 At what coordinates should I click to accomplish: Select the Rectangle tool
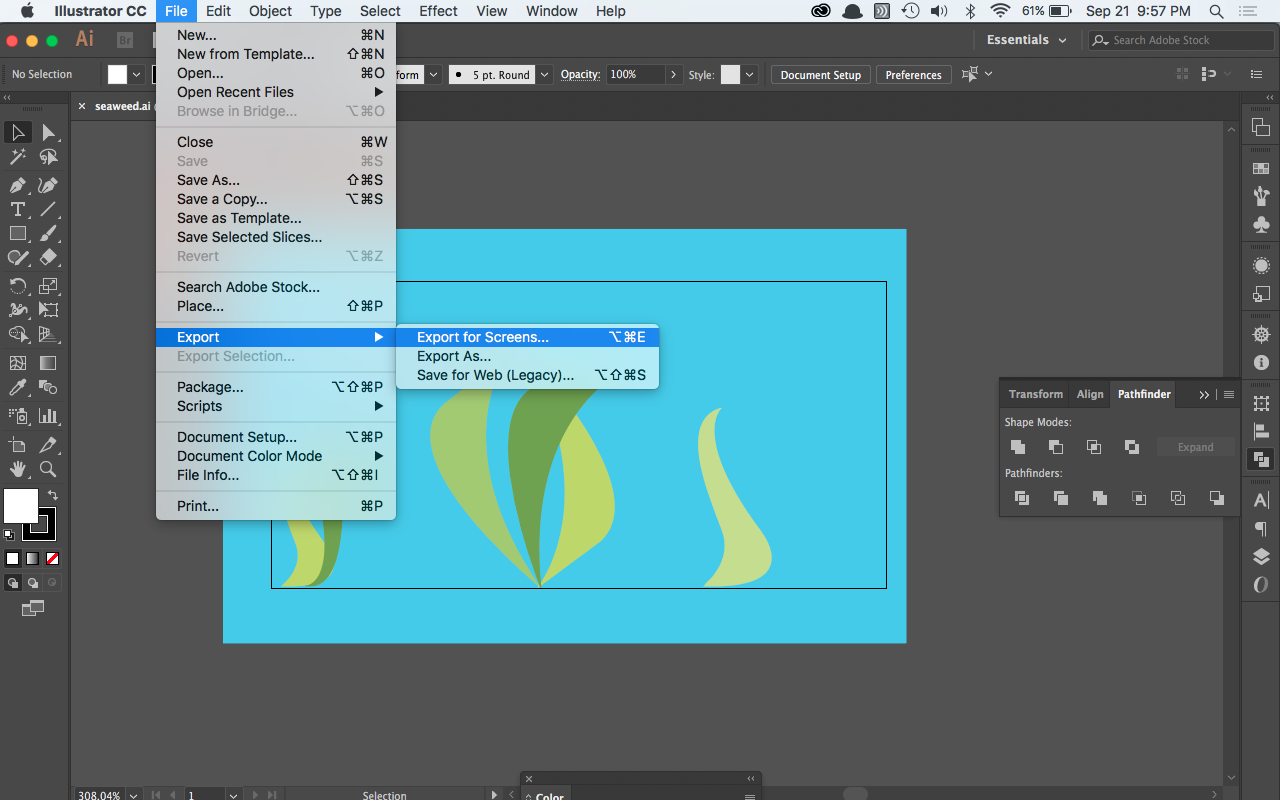(x=17, y=233)
